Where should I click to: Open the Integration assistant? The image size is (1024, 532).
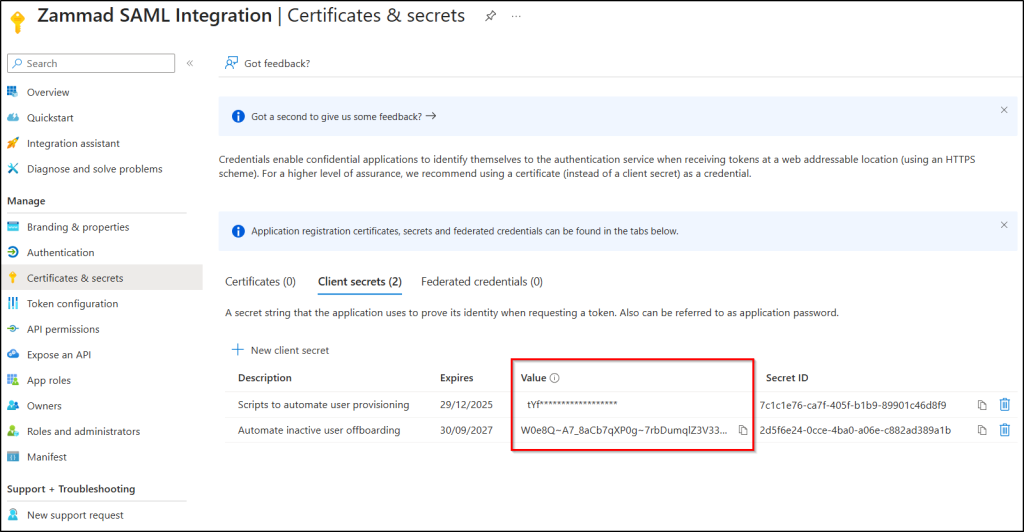(x=73, y=144)
